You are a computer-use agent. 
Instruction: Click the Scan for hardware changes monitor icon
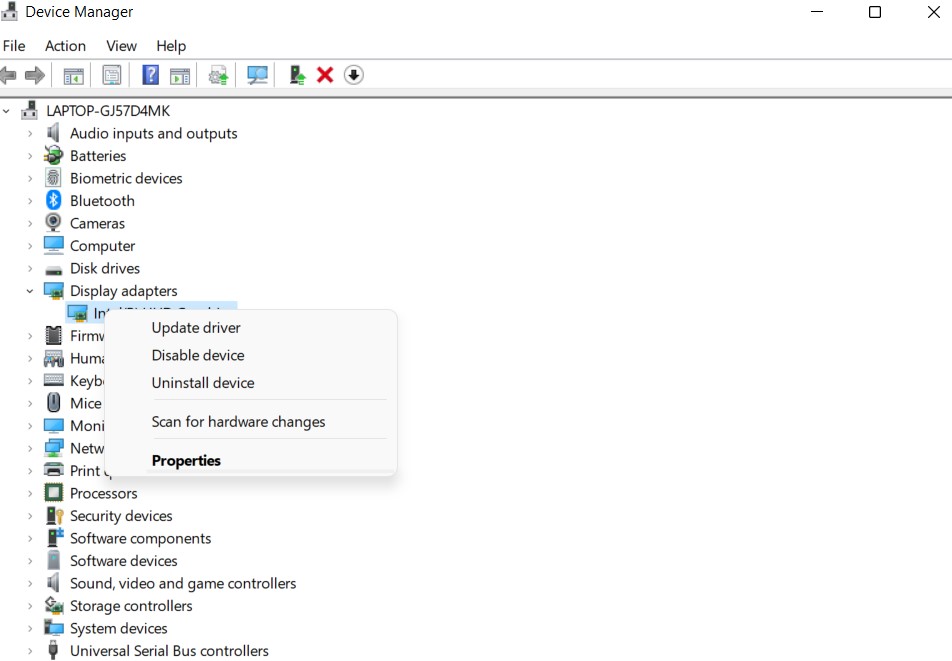[x=258, y=75]
